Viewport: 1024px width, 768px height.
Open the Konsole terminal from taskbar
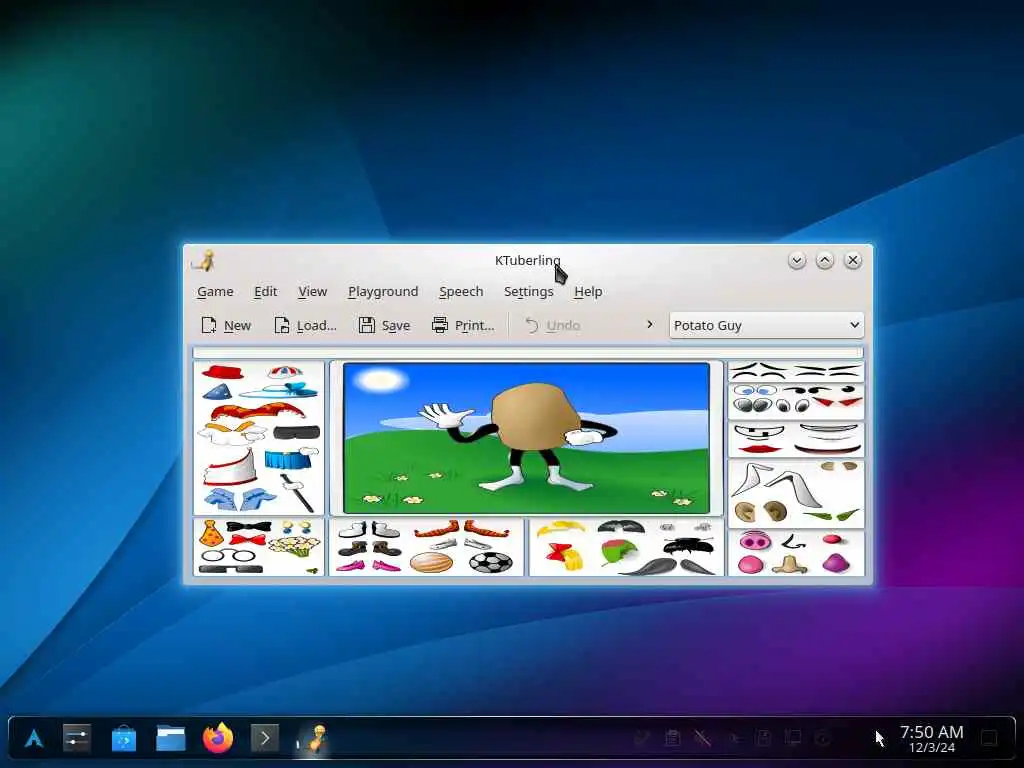pyautogui.click(x=264, y=739)
